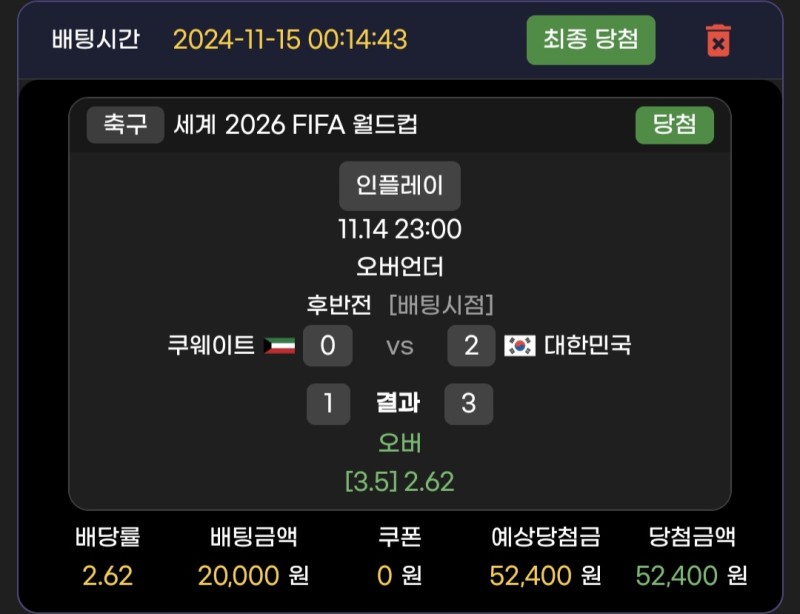Click South Korea's result score box 3

[468, 403]
